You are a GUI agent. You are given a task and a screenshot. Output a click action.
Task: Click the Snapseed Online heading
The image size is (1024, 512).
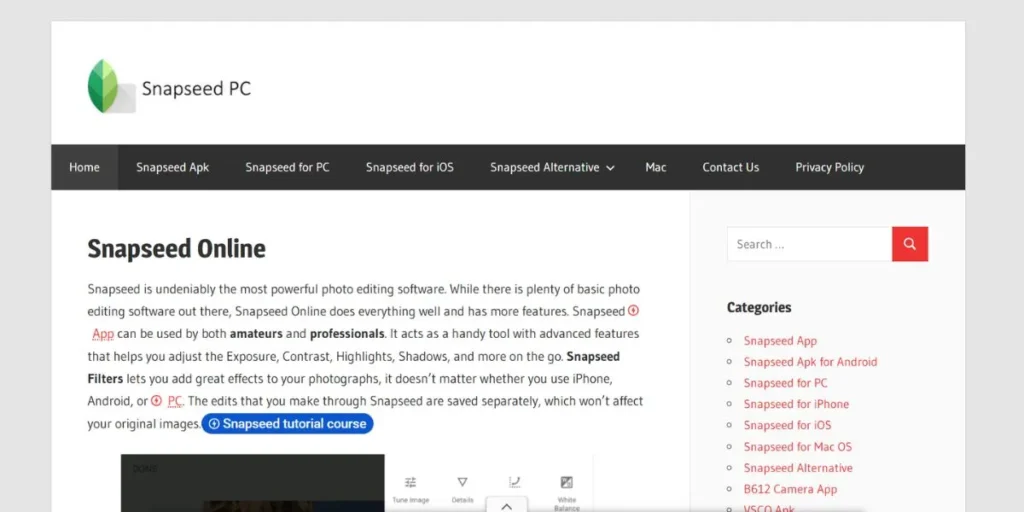coord(176,249)
